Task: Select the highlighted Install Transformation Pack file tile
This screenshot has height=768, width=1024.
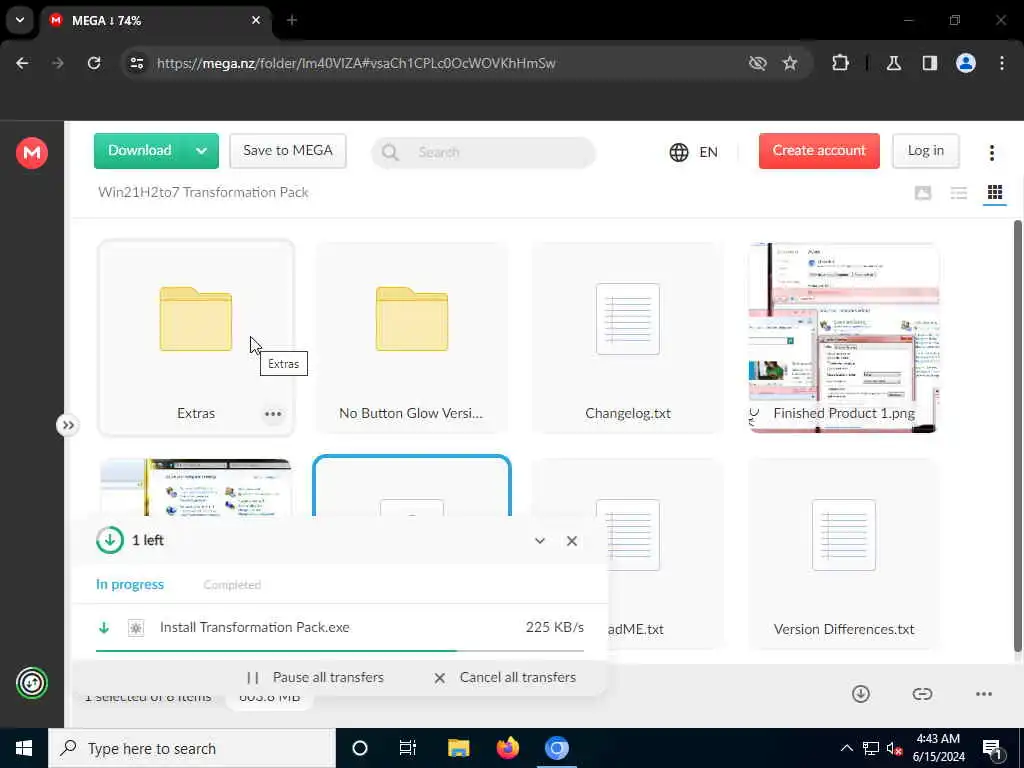Action: (411, 487)
